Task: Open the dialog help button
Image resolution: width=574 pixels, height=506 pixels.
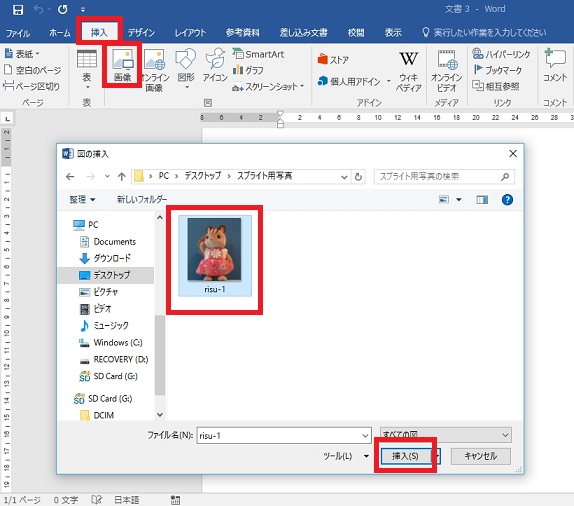Action: [x=507, y=200]
